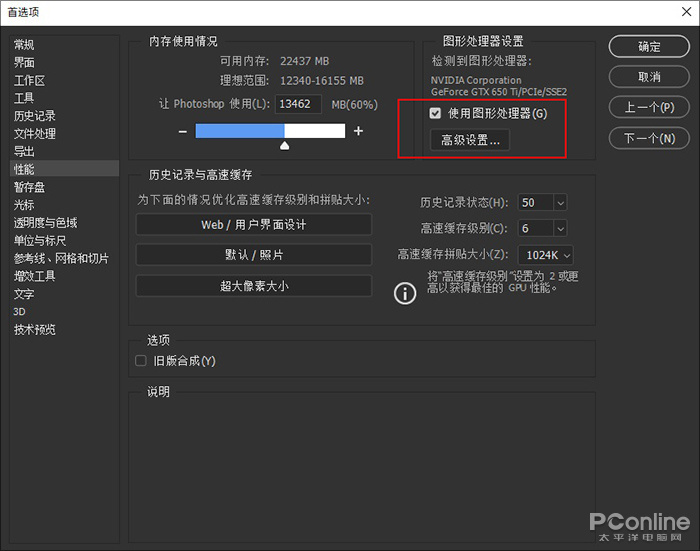This screenshot has height=551, width=700.
Task: Click the minus icon left of memory slider
Action: pyautogui.click(x=183, y=131)
